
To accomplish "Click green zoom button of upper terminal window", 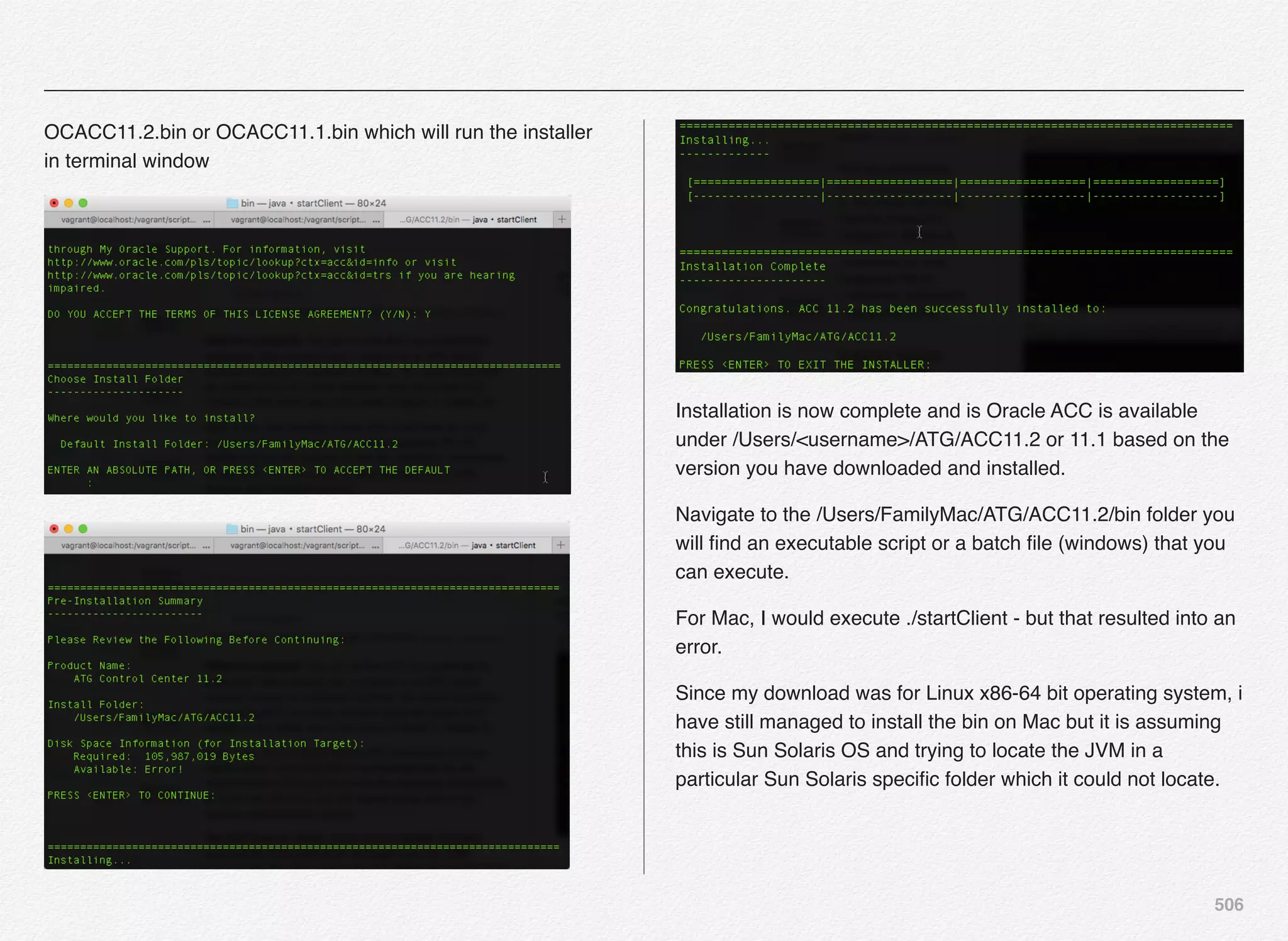I will pyautogui.click(x=83, y=203).
